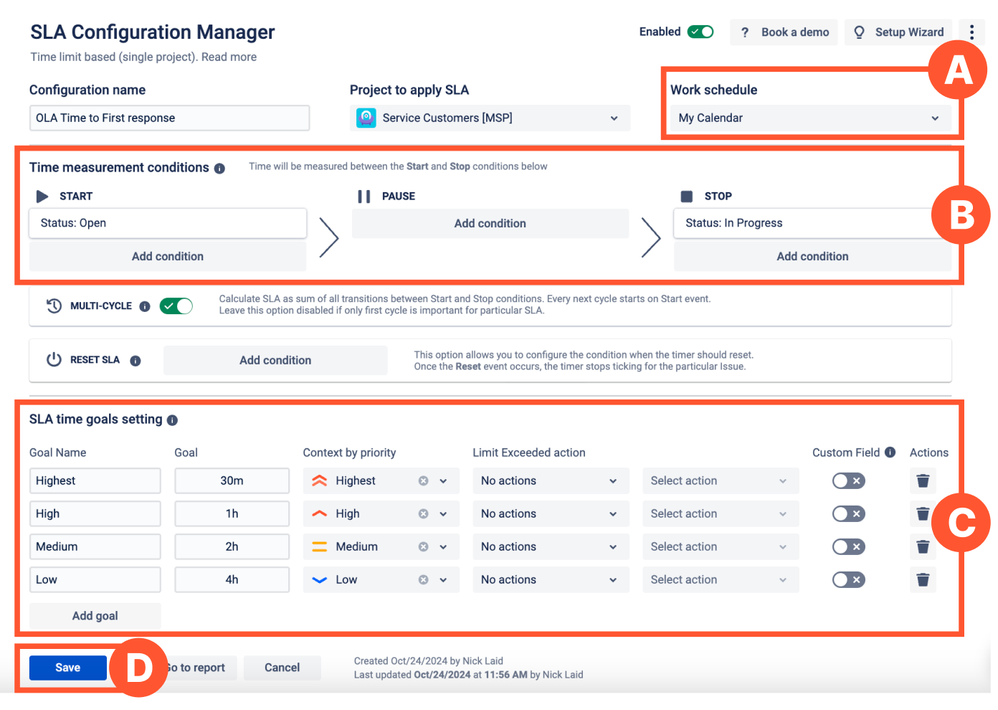Toggle the Enabled switch off
The width and height of the screenshot is (998, 710).
[x=701, y=32]
